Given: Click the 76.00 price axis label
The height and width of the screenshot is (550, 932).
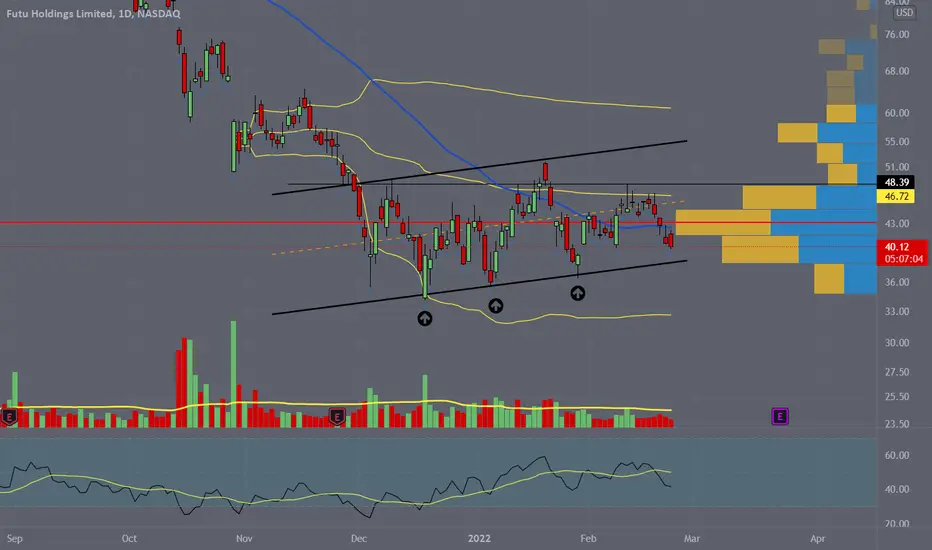Looking at the screenshot, I should point(896,34).
